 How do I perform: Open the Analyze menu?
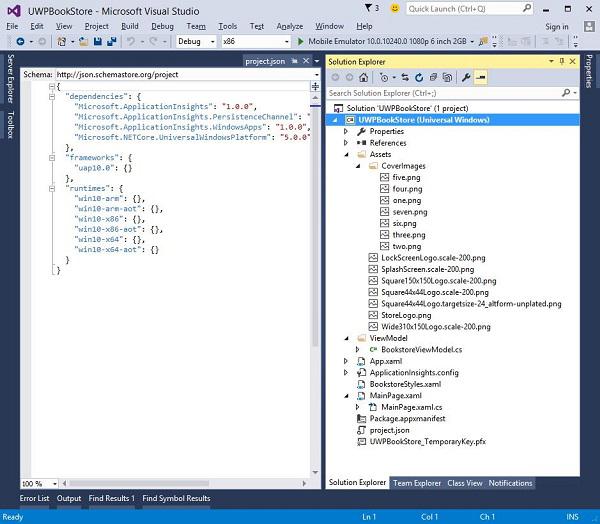288,25
